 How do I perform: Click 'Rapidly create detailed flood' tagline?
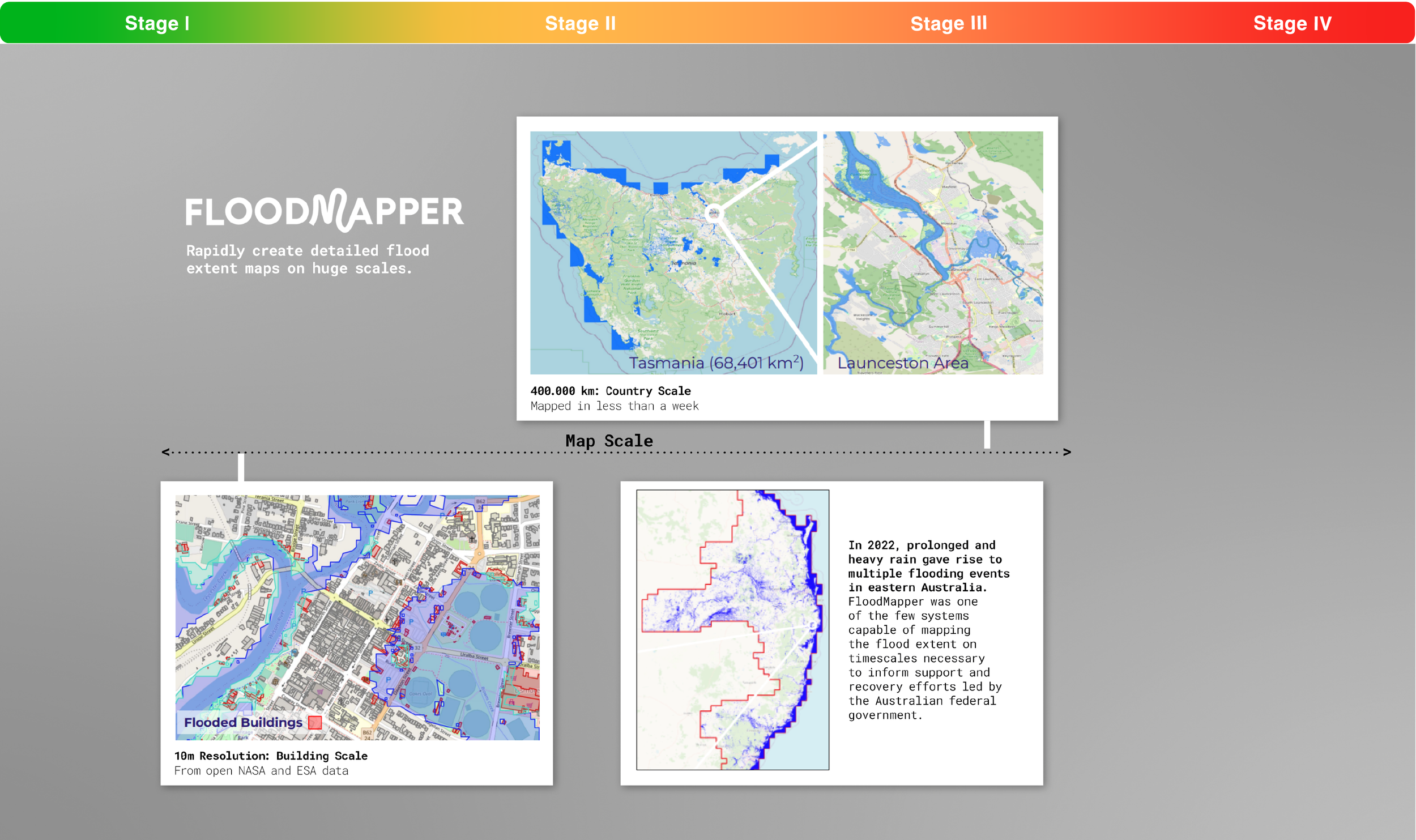click(x=308, y=250)
